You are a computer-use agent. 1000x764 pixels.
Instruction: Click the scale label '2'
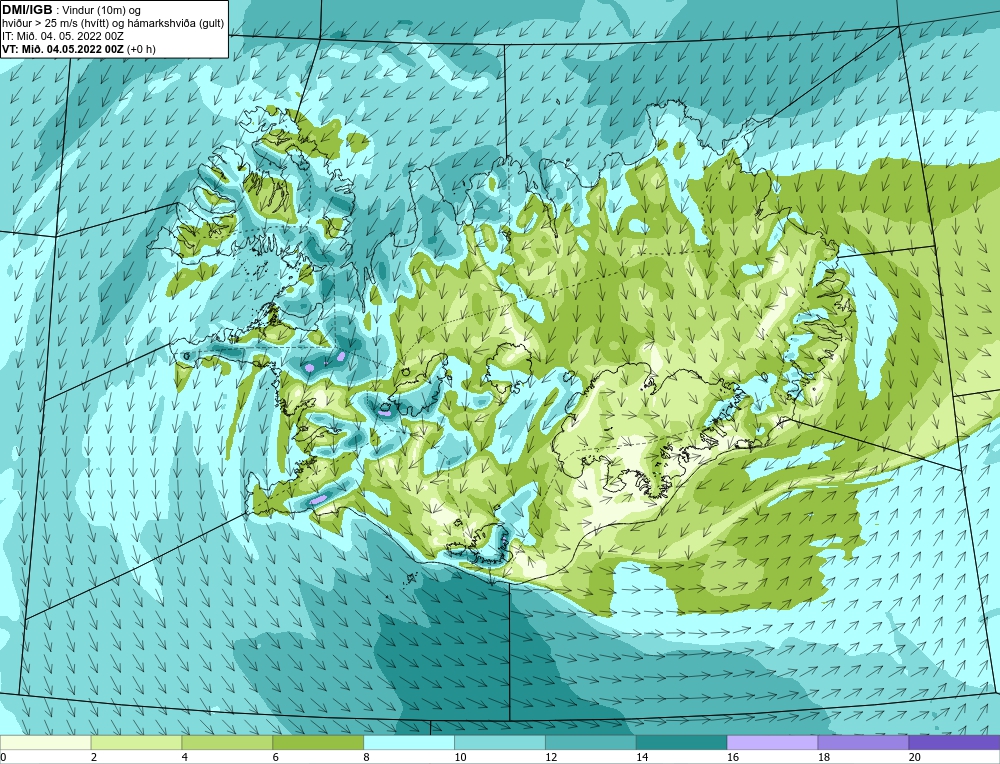pyautogui.click(x=94, y=757)
